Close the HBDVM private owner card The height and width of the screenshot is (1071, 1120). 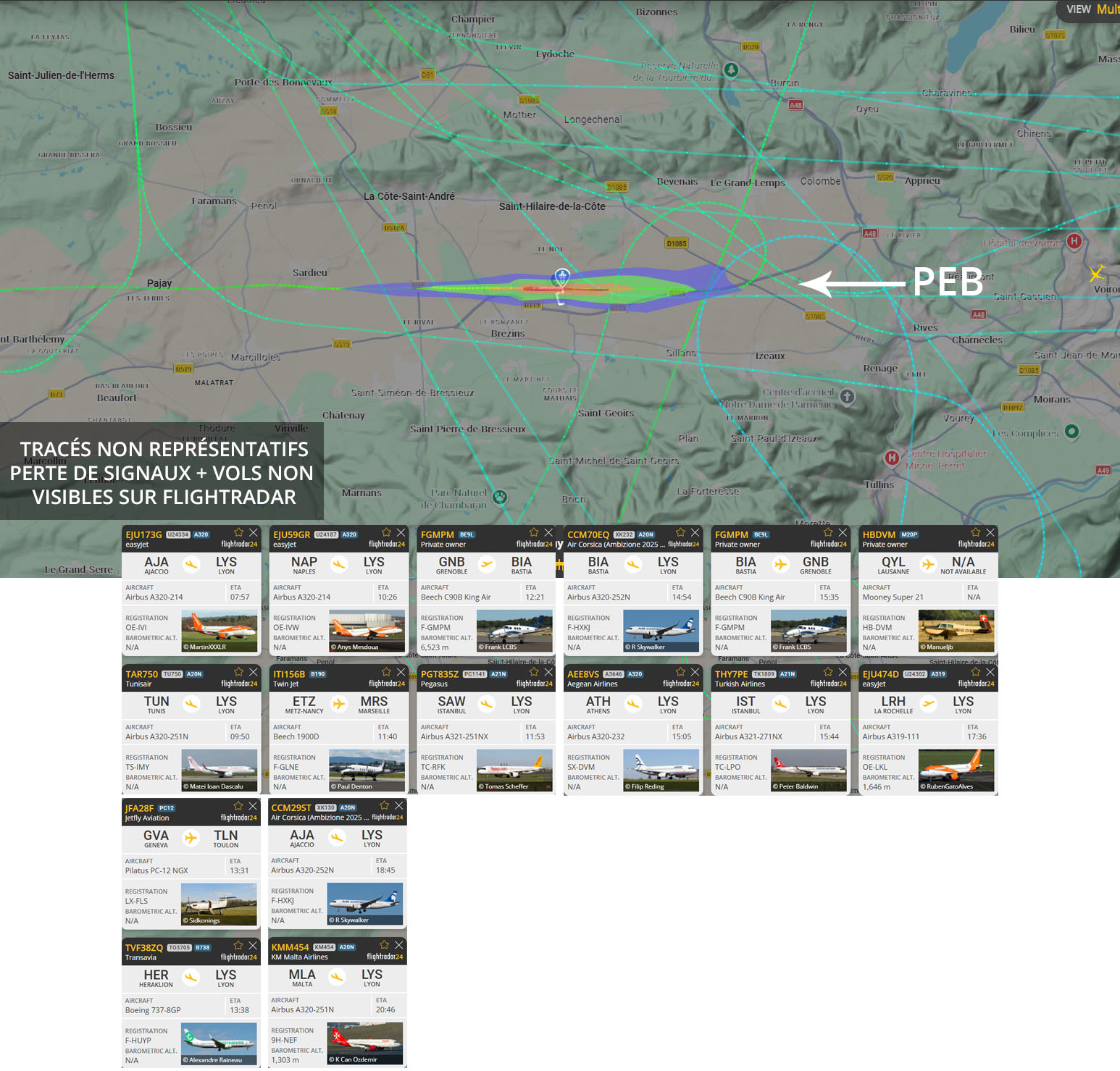(x=990, y=532)
